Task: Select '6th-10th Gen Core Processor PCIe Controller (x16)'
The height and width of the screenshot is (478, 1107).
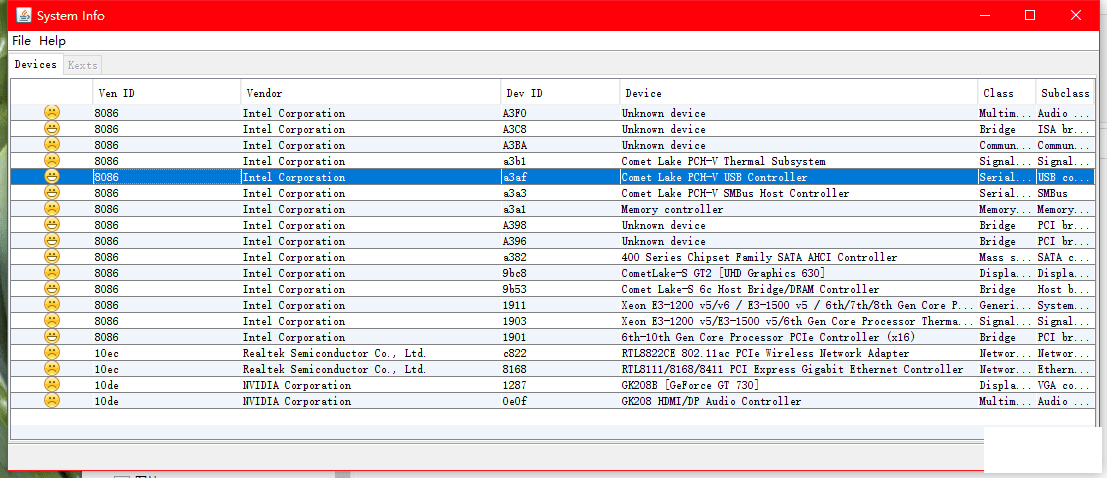Action: (798, 337)
